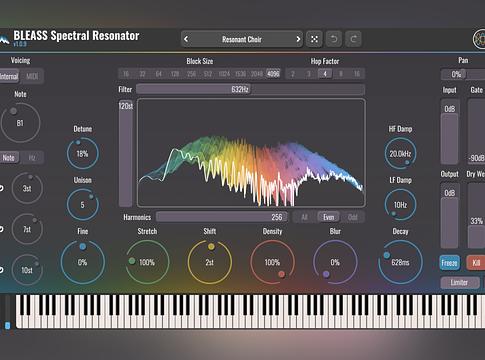This screenshot has width=485, height=360.
Task: Set block size to 4096
Action: (273, 74)
